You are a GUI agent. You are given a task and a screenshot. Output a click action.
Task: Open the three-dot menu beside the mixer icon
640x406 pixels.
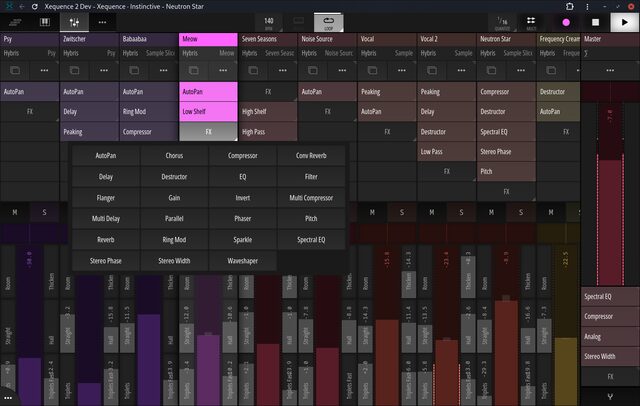pyautogui.click(x=102, y=22)
